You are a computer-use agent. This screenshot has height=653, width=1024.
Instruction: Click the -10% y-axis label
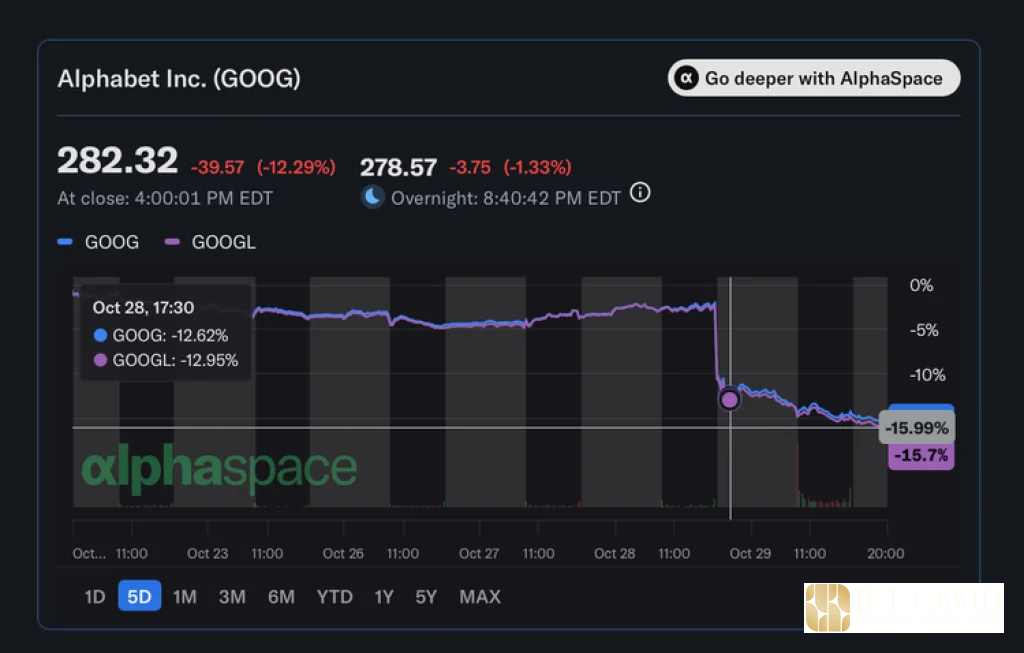(927, 375)
